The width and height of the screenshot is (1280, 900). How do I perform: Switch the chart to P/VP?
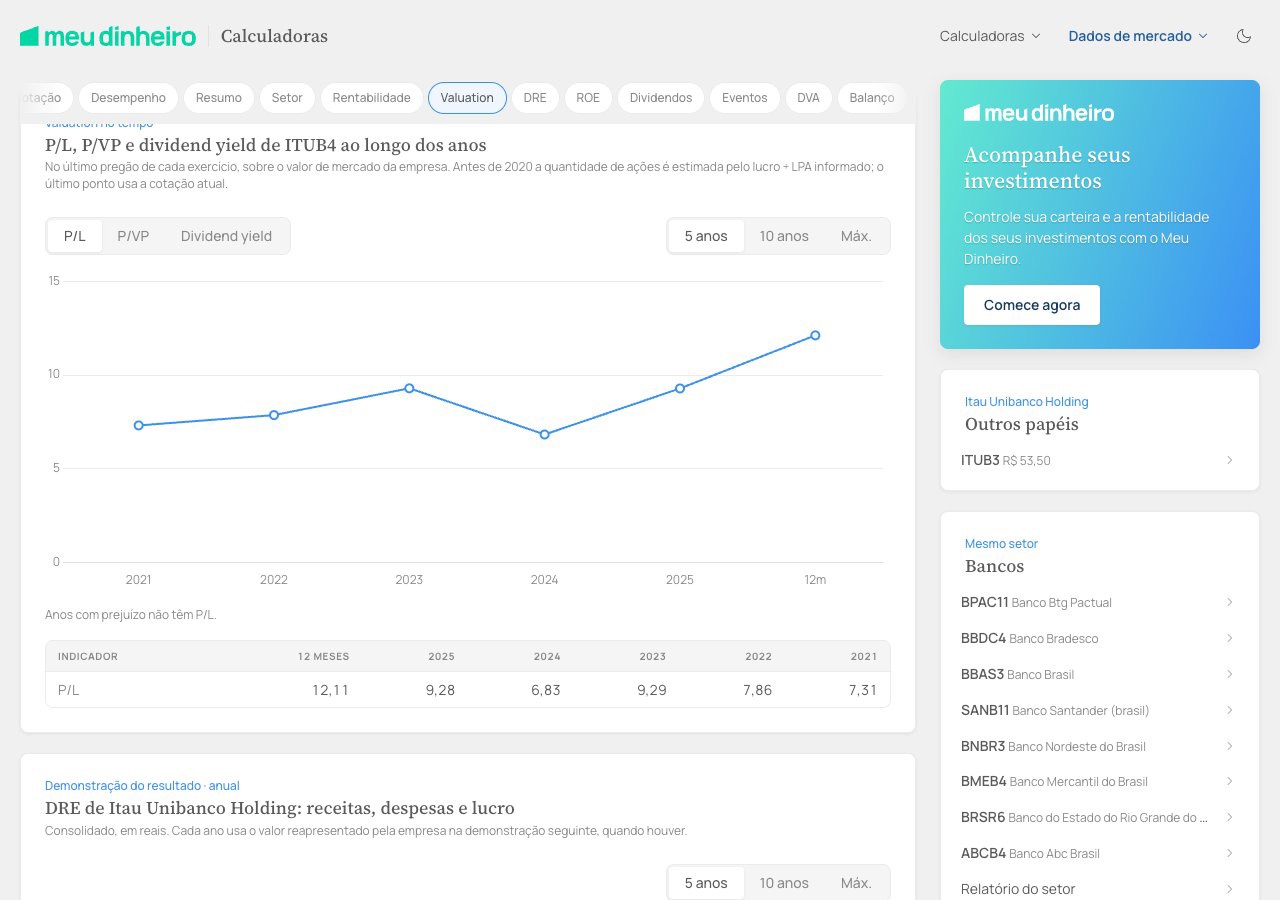pyautogui.click(x=133, y=236)
